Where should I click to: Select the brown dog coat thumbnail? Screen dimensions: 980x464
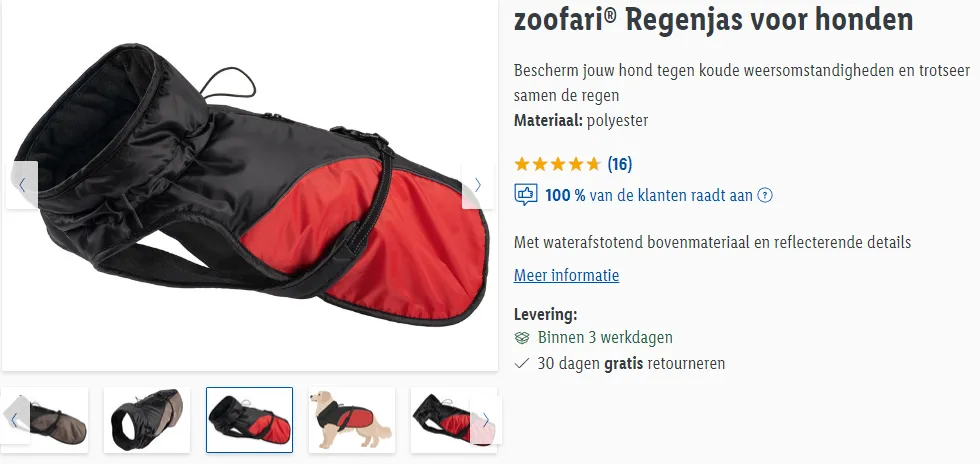coord(45,420)
